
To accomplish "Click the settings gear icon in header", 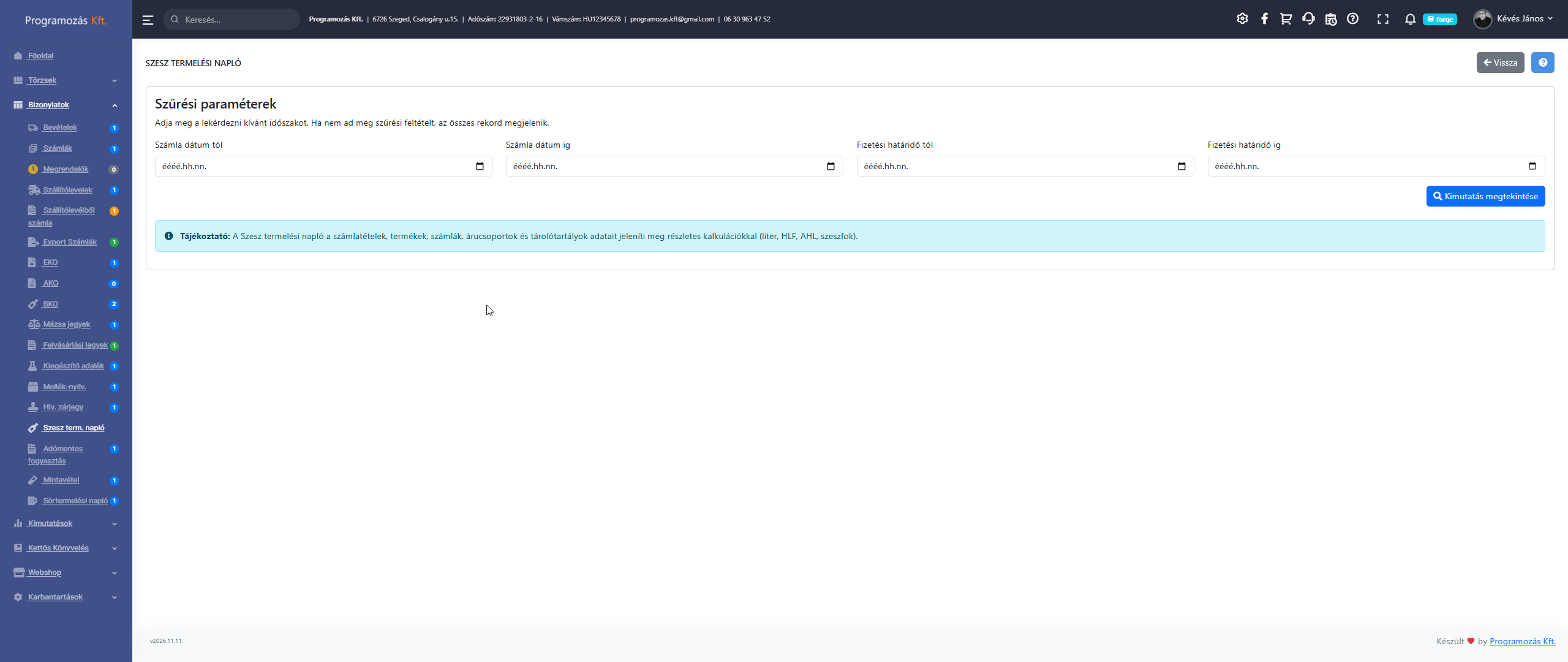I will pos(1242,19).
